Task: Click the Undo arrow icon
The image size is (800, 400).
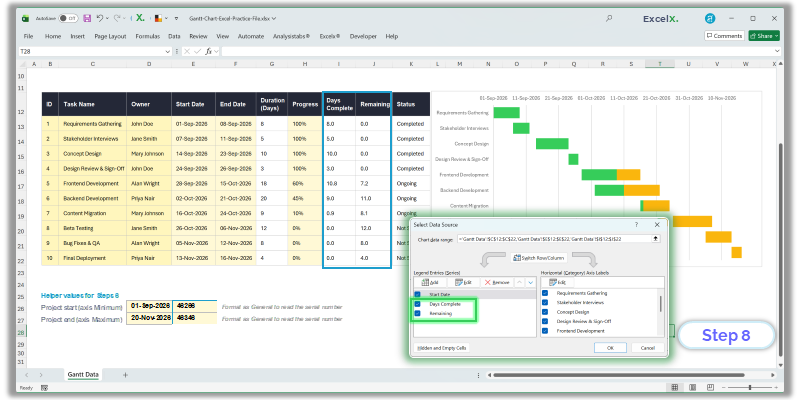Action: (99, 18)
